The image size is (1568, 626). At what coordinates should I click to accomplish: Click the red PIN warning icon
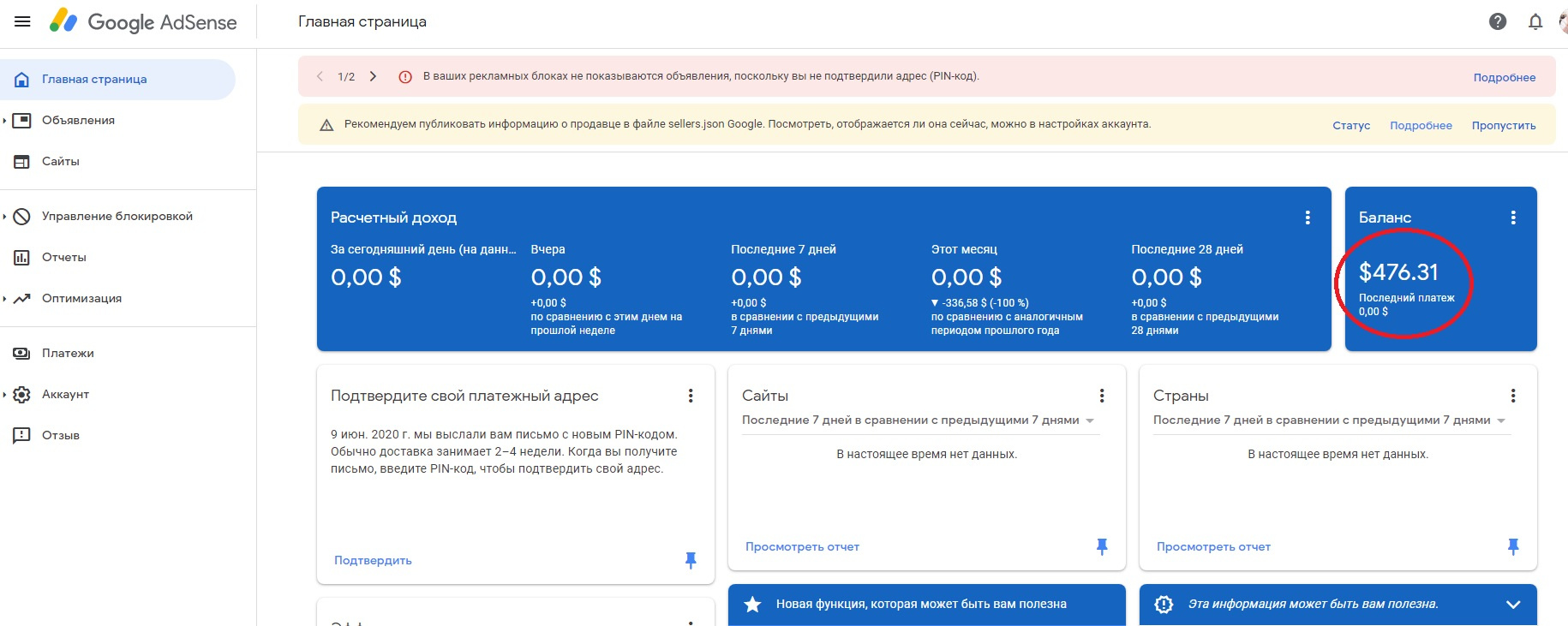(405, 76)
